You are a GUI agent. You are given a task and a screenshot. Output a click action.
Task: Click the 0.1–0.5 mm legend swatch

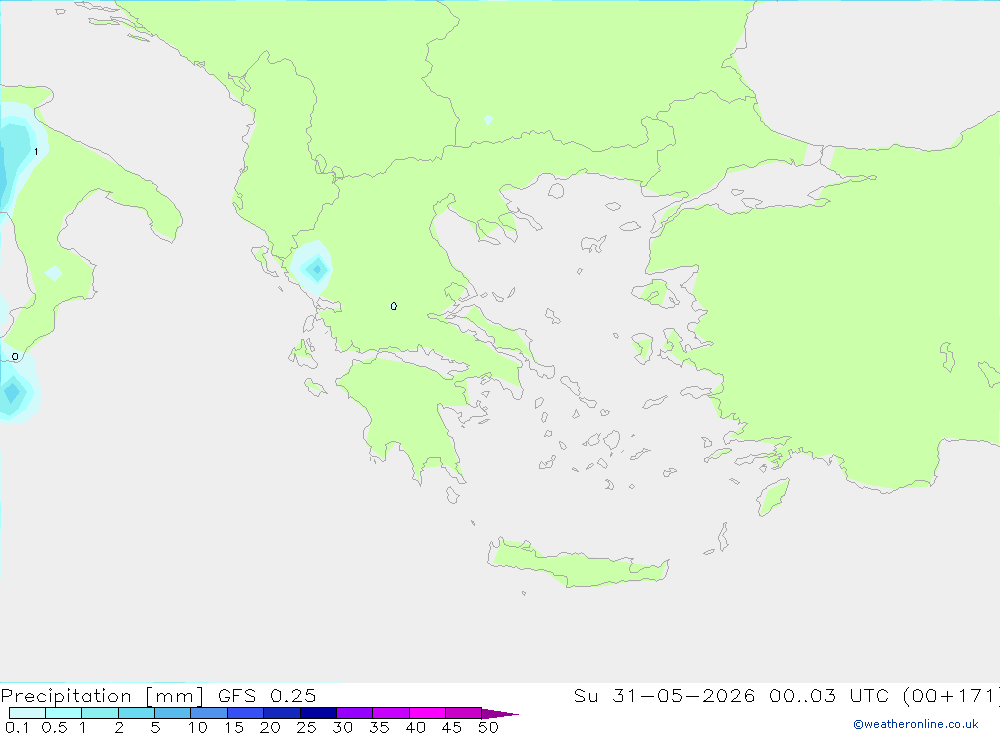[27, 713]
